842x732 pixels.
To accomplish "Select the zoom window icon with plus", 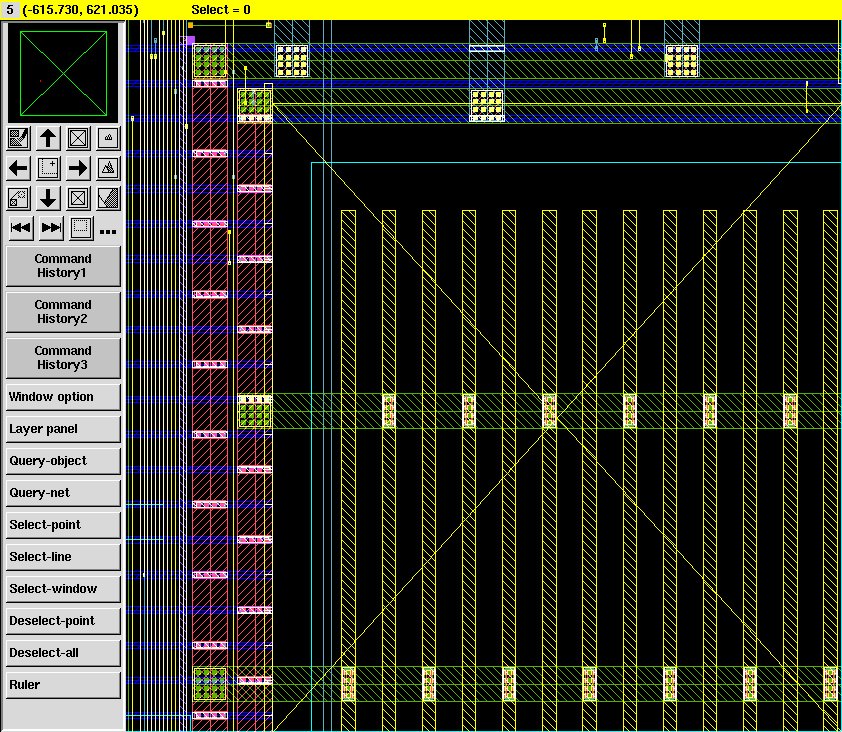I will 48,168.
